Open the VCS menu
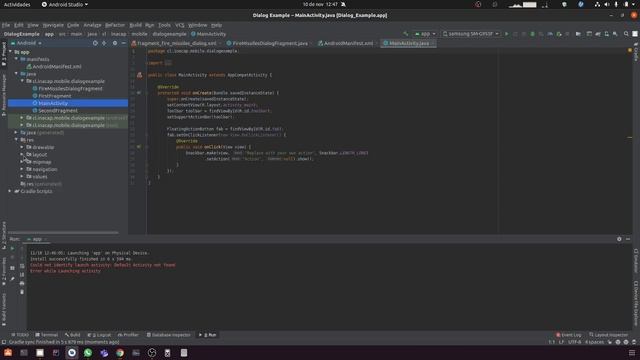This screenshot has width=640, height=360. point(180,25)
